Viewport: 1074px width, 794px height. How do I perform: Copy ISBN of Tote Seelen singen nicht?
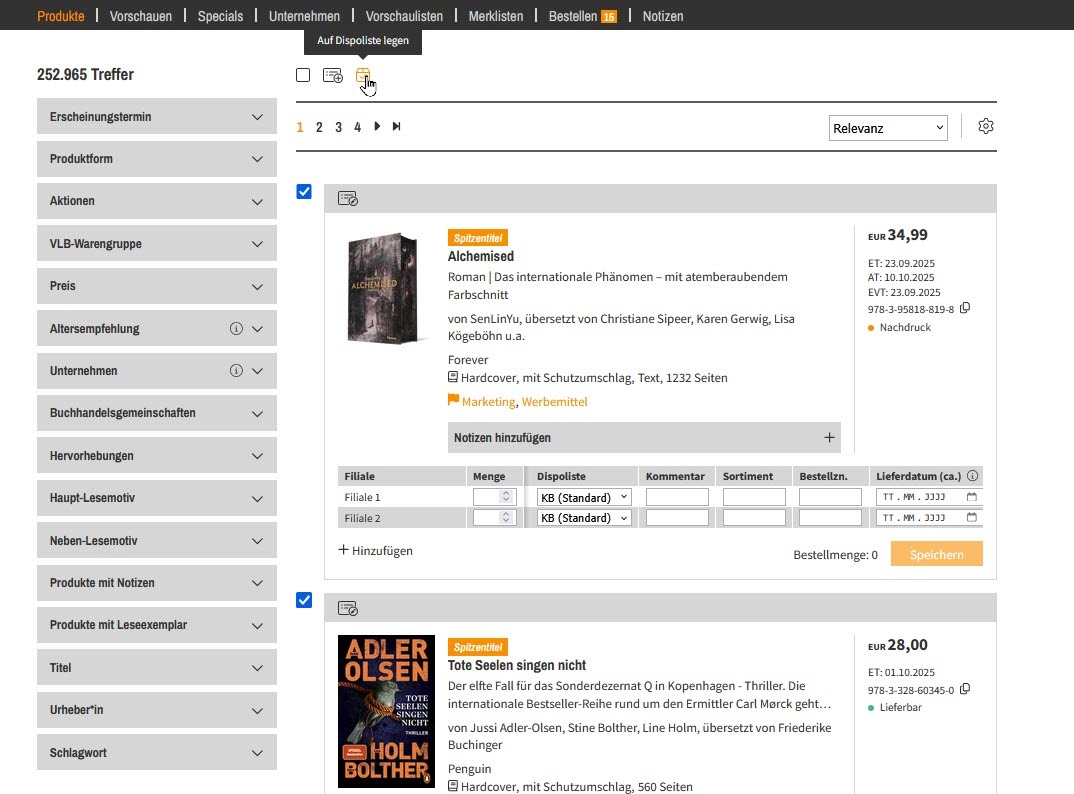tap(965, 689)
